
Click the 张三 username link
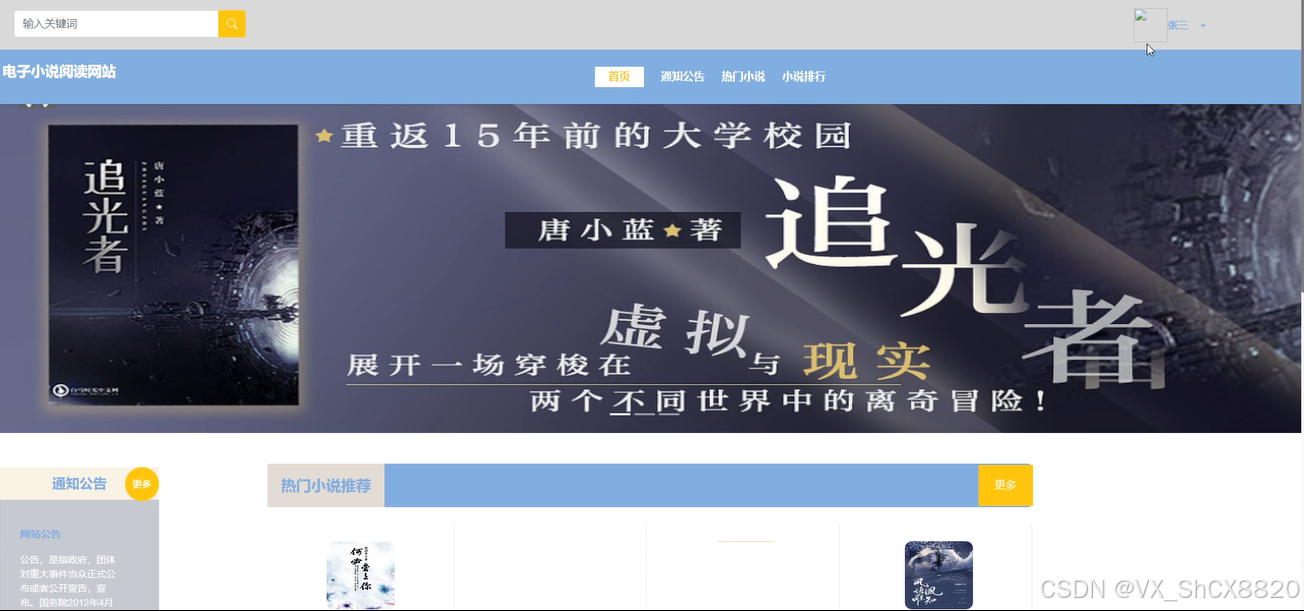(x=1179, y=26)
